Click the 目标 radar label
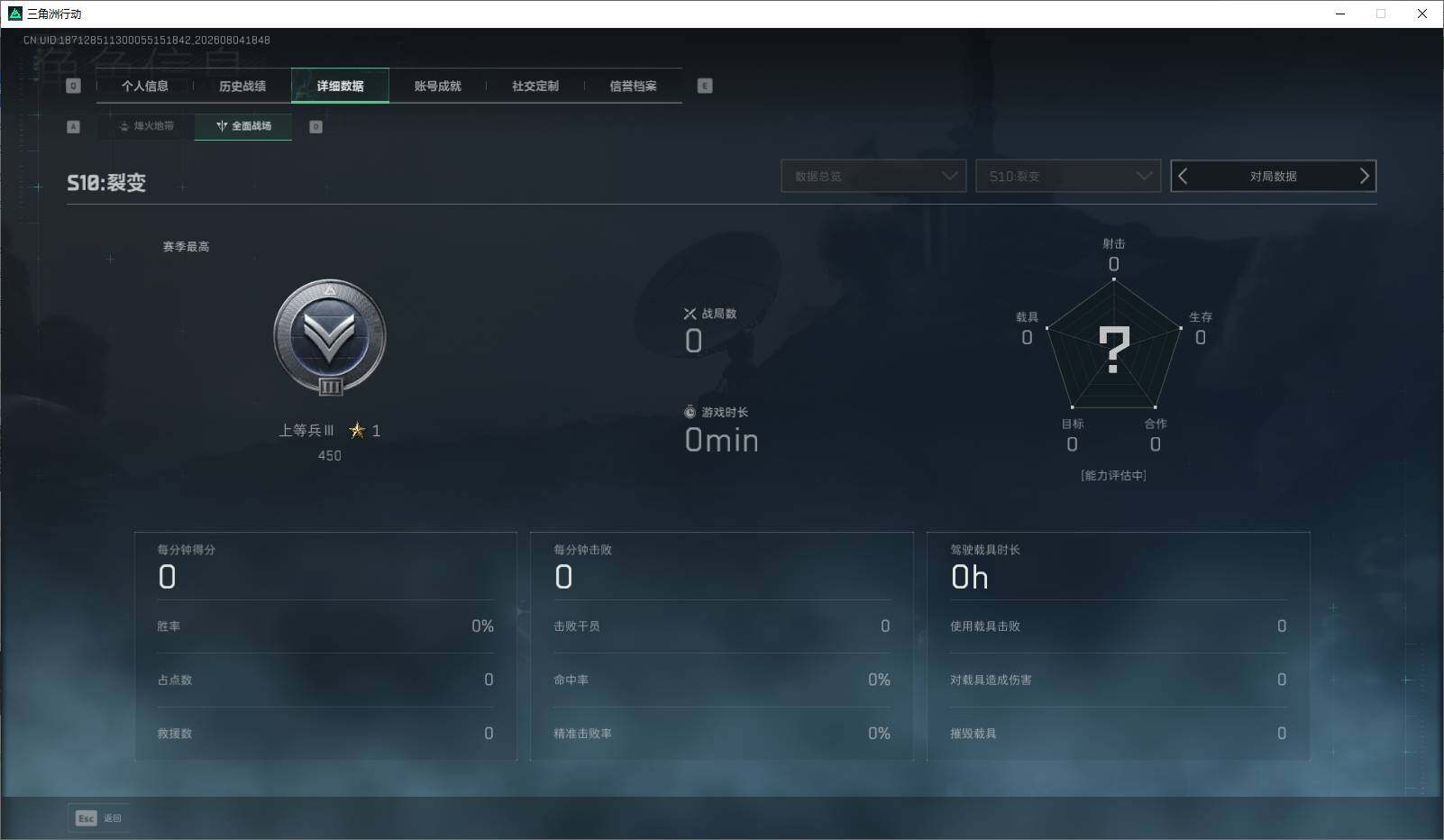 [1073, 424]
